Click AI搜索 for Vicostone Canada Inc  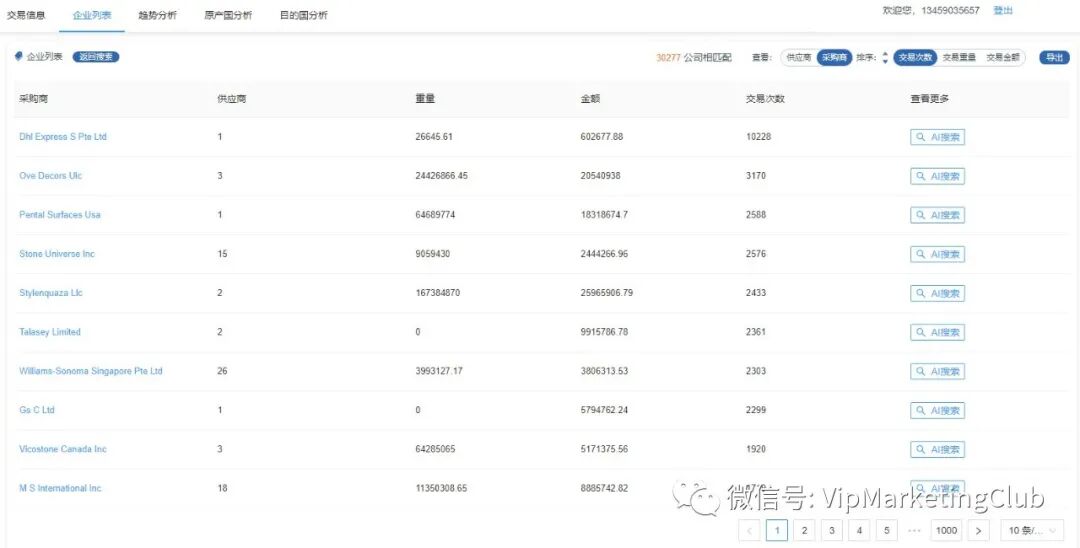(x=937, y=450)
